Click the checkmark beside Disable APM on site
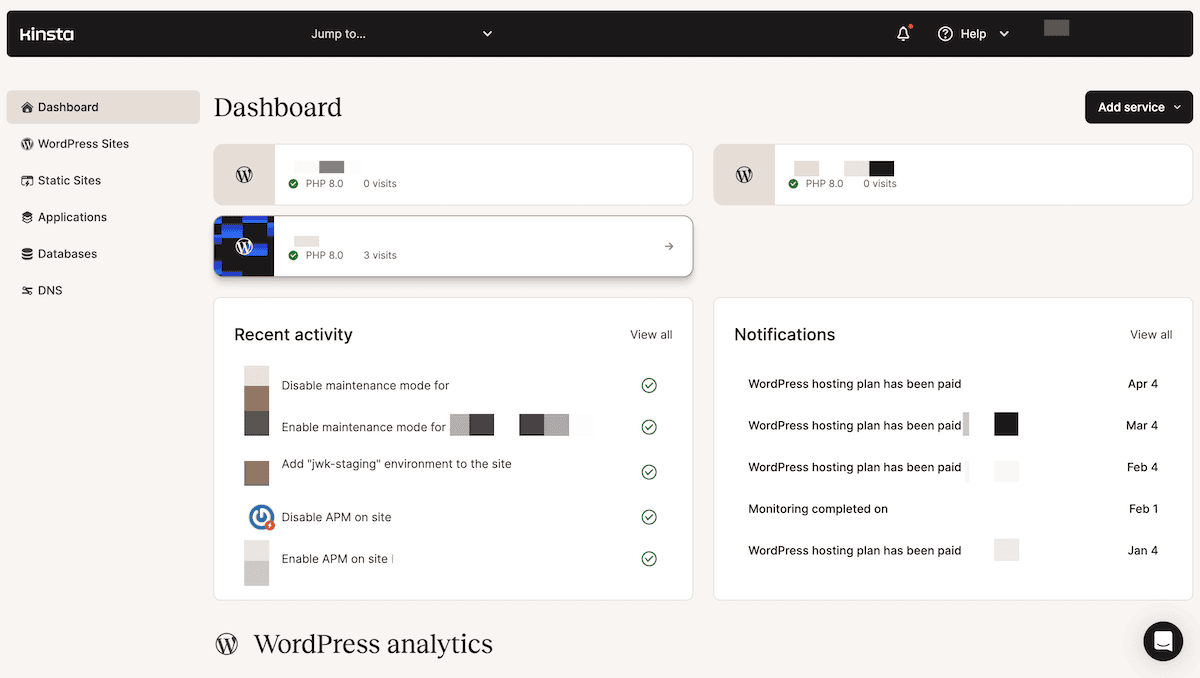 648,517
